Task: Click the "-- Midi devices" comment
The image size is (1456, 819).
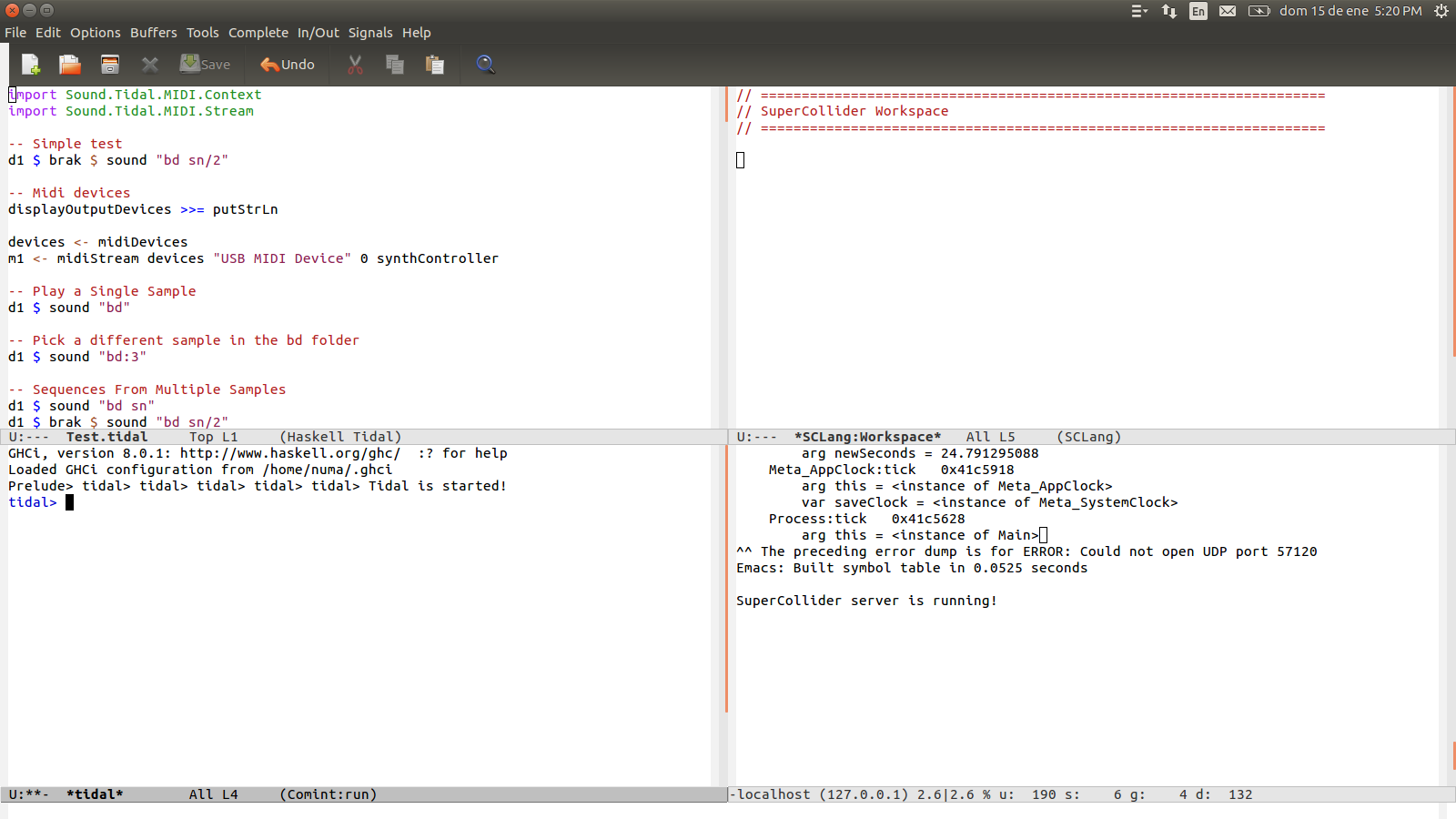Action: [x=69, y=193]
